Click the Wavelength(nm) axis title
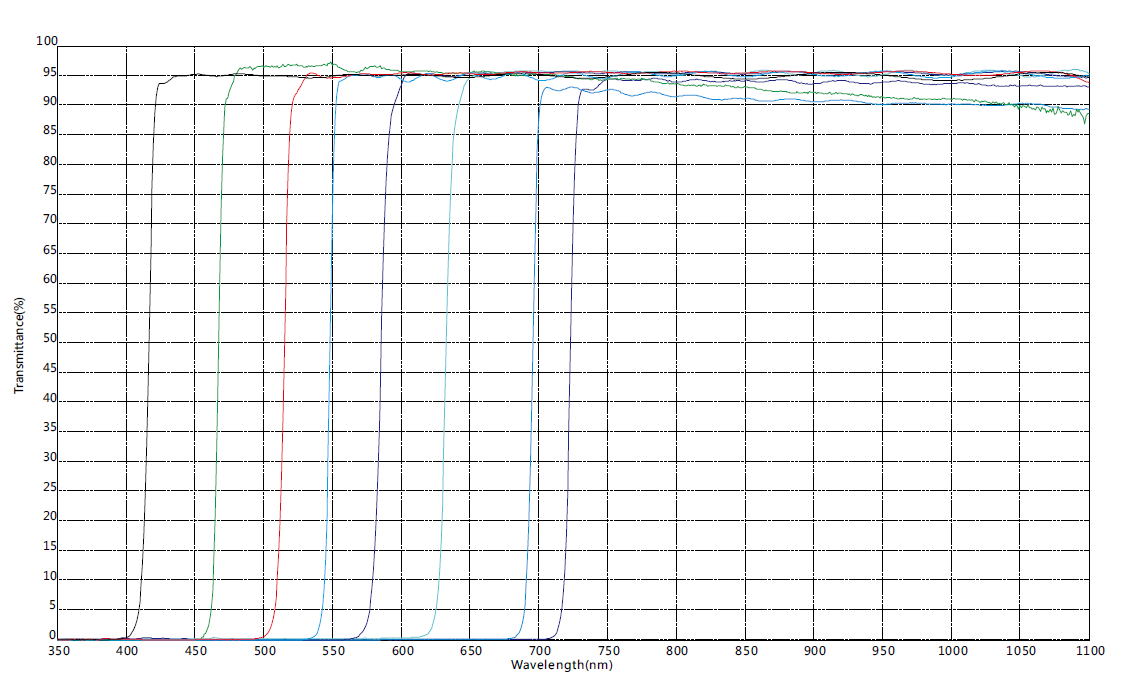 [561, 665]
